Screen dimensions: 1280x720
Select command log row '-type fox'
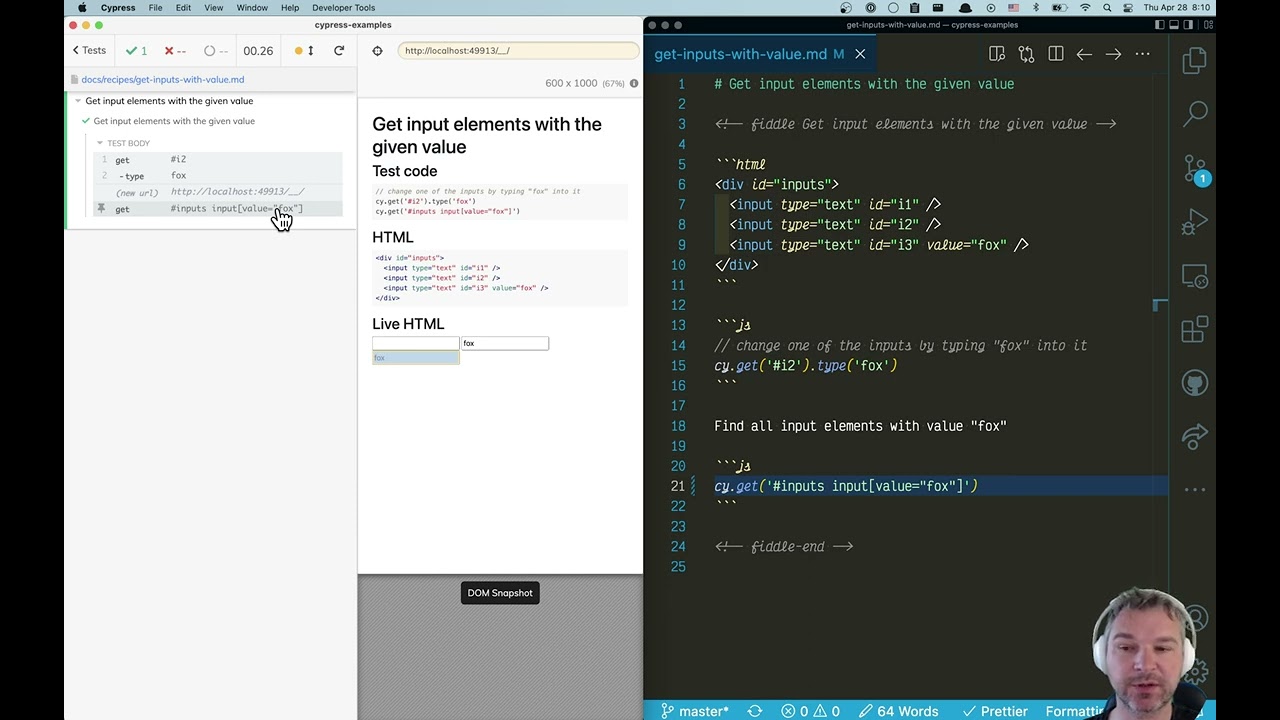point(218,176)
